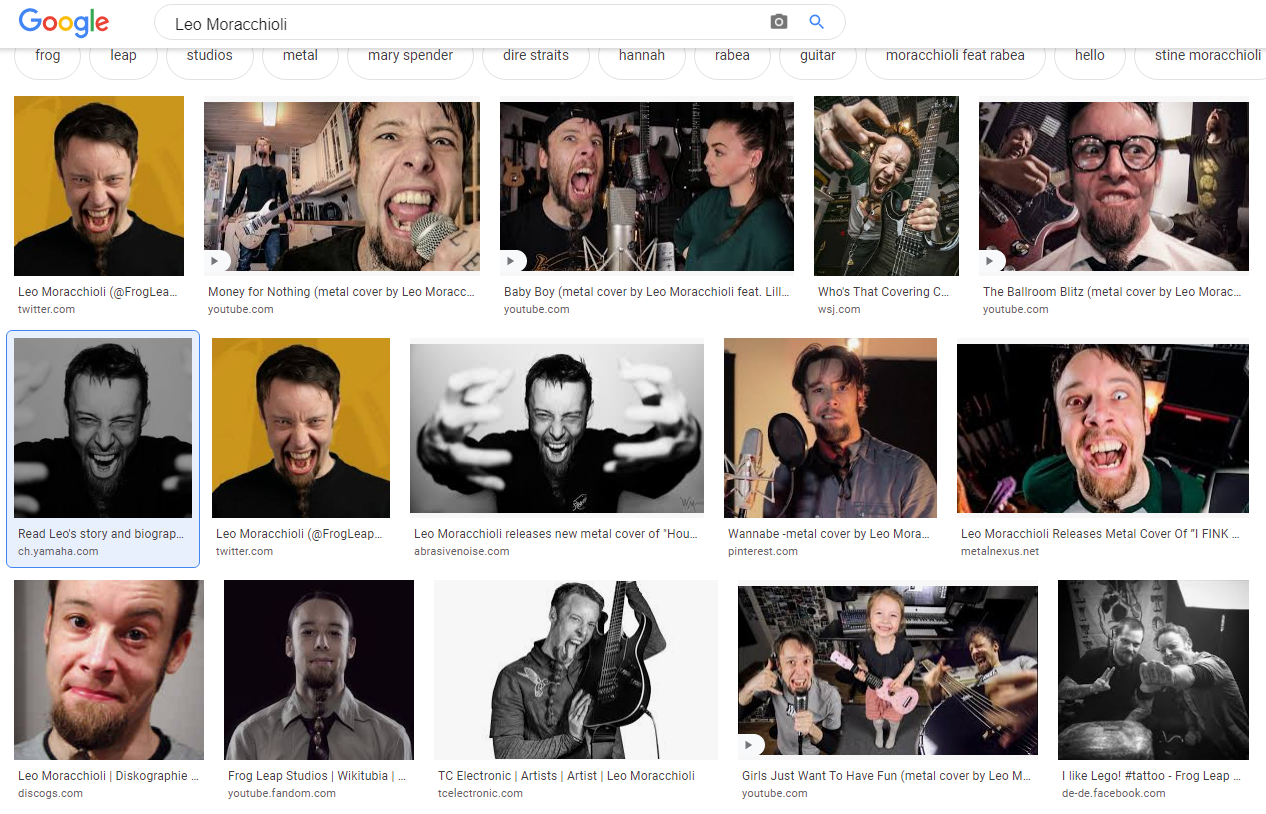Click the pinterest.com source text

[x=763, y=552]
